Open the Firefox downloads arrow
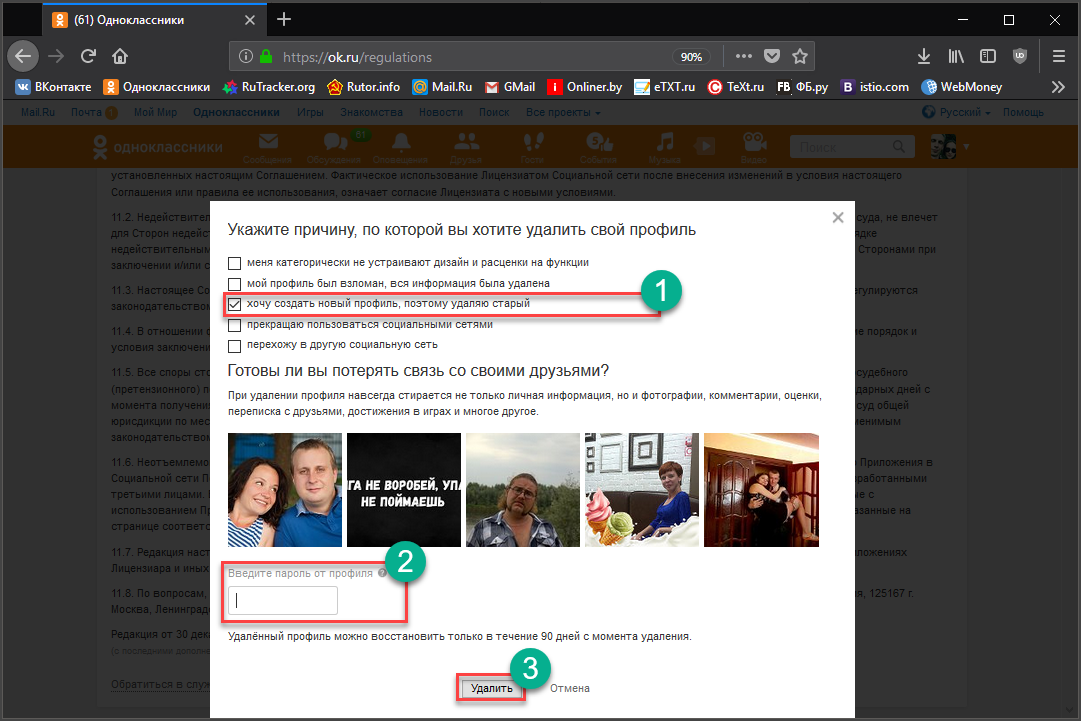 (924, 56)
